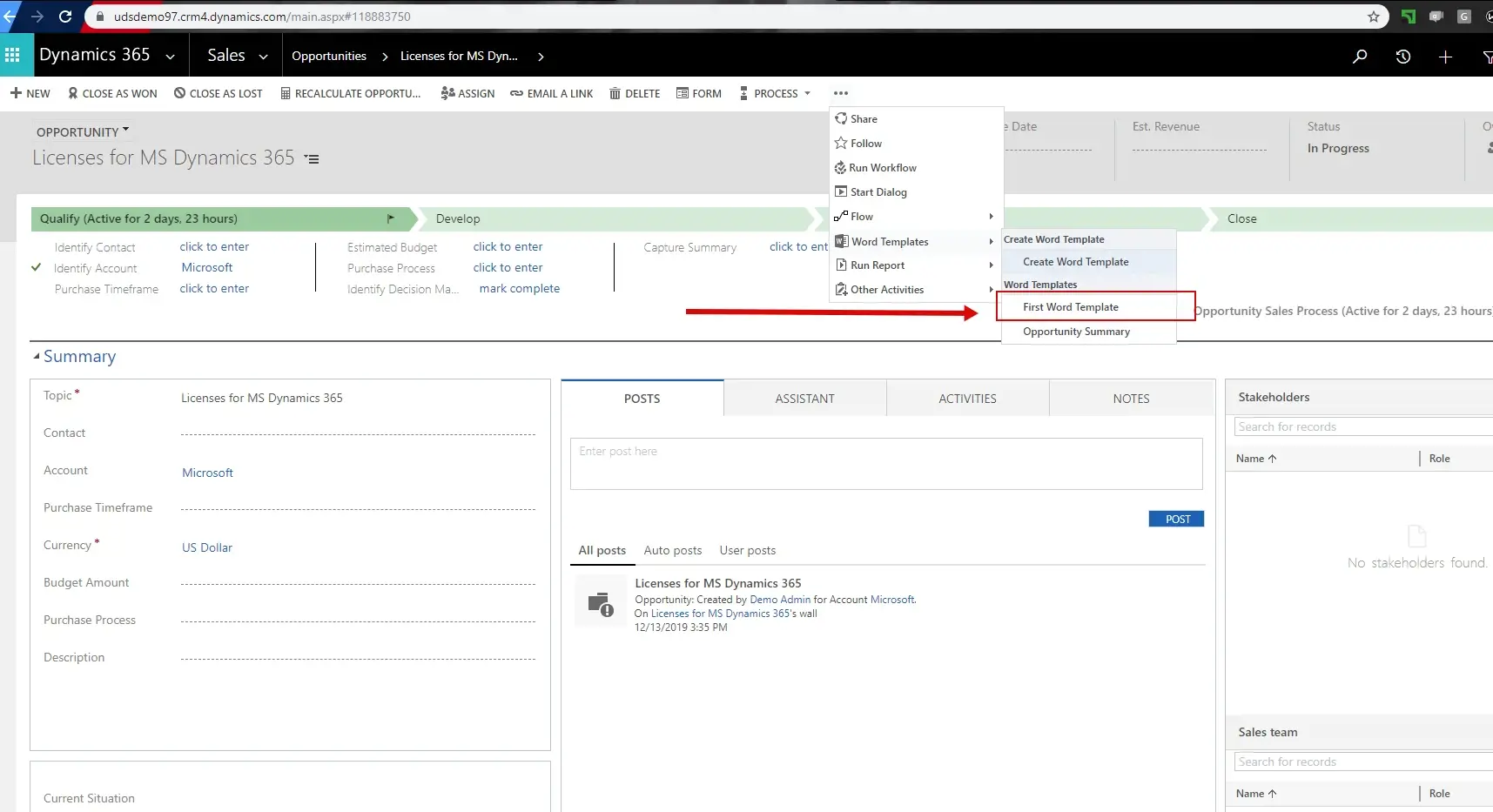Show User posts filter
The image size is (1493, 812).
748,550
